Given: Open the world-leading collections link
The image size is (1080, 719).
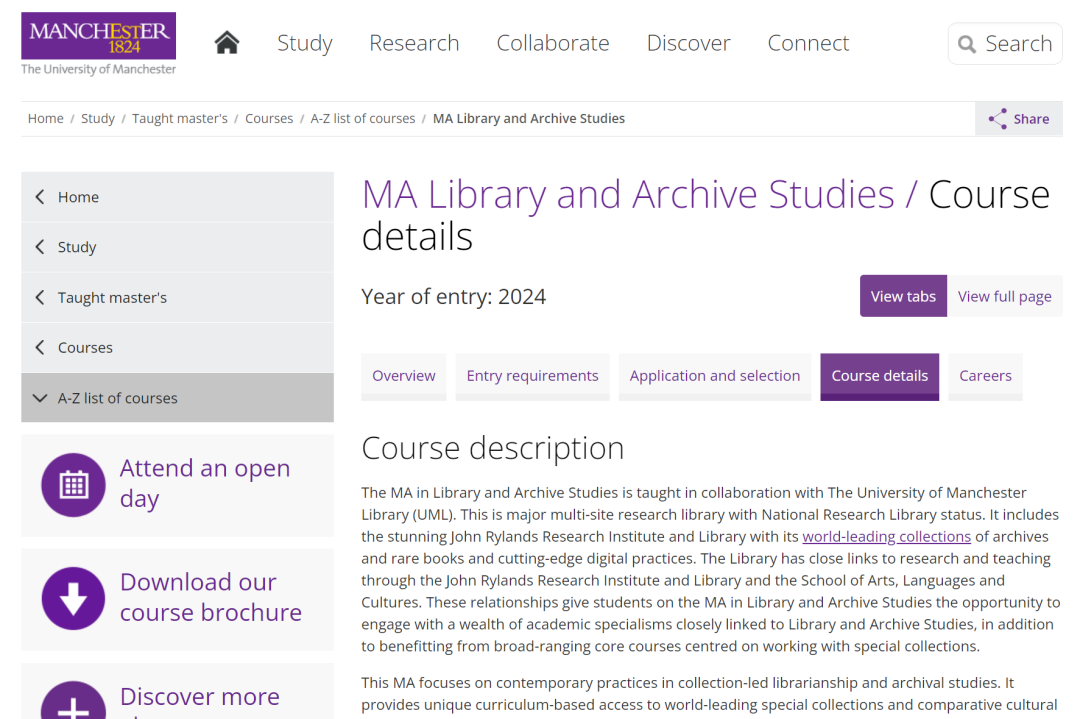Looking at the screenshot, I should pos(886,536).
